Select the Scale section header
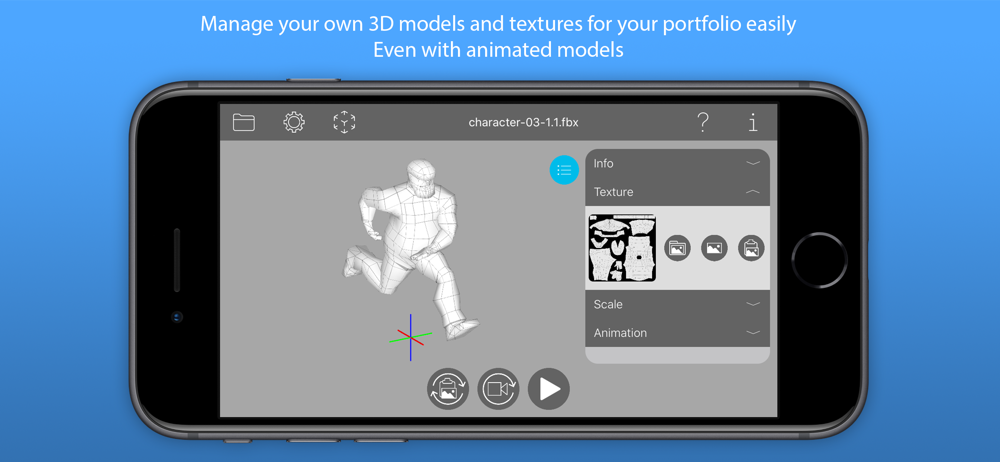1000x462 pixels. 677,304
